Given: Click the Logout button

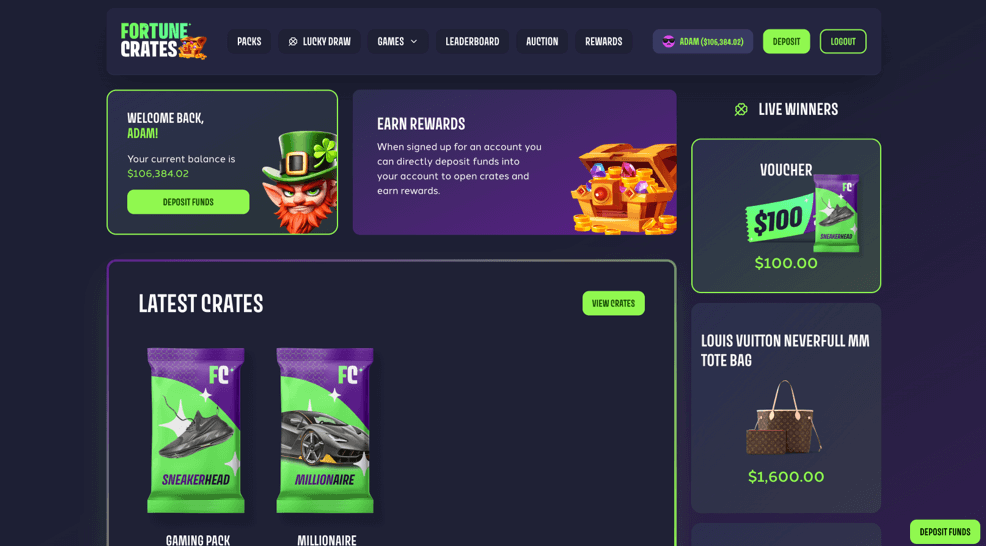Looking at the screenshot, I should point(843,42).
